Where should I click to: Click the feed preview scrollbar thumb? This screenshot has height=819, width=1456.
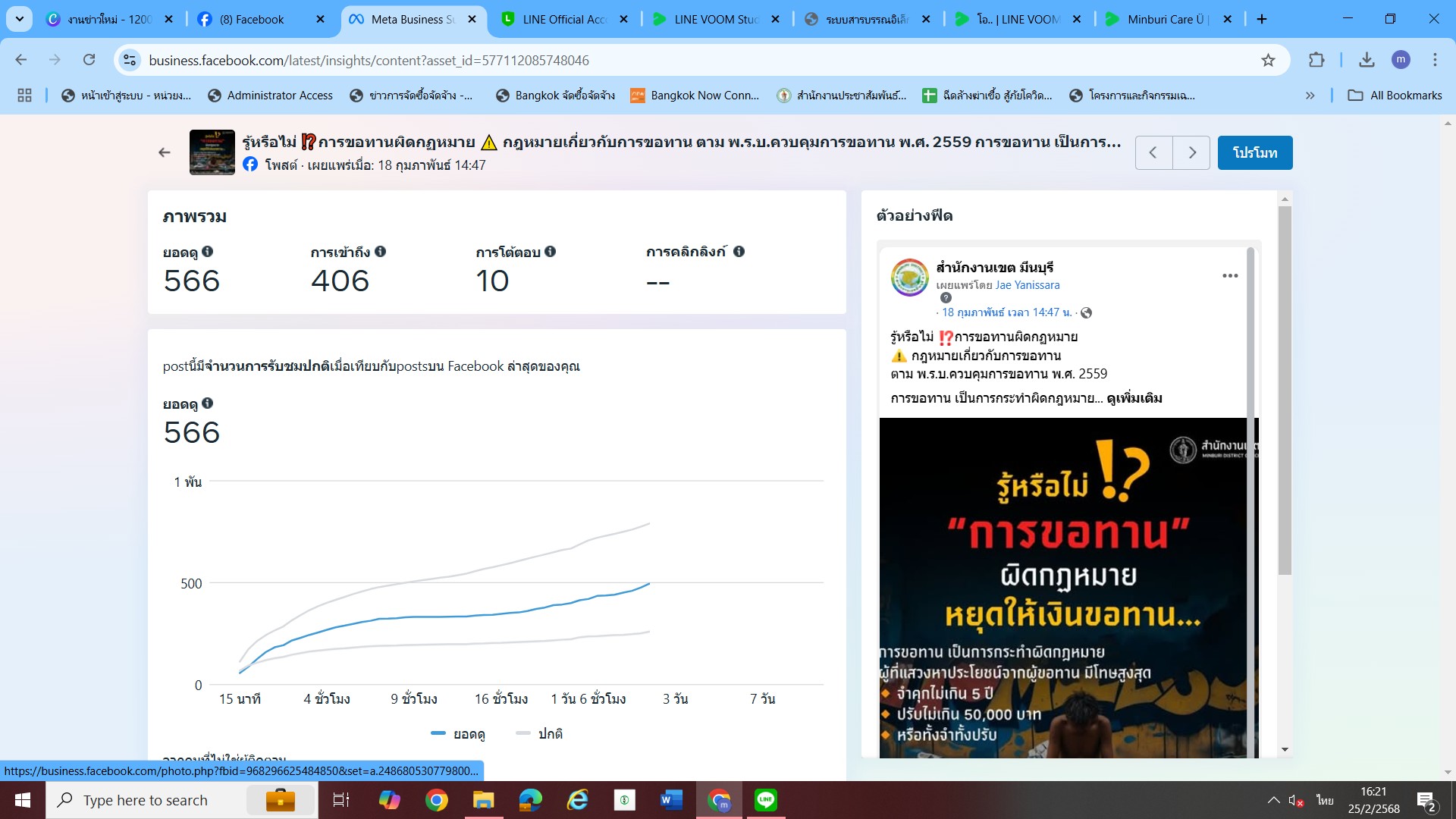pyautogui.click(x=1285, y=390)
